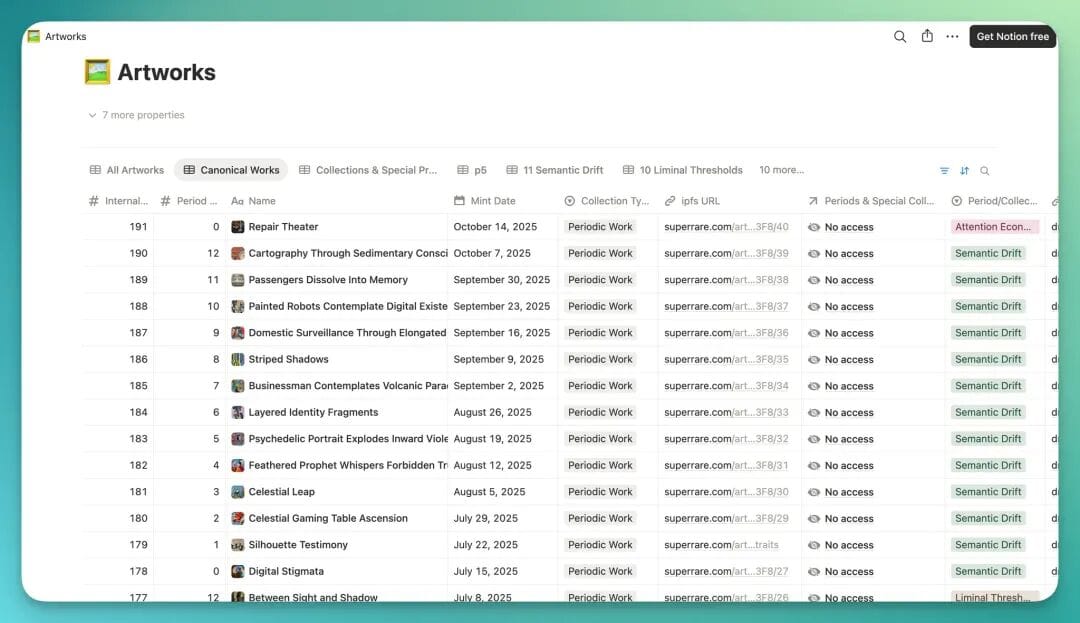The height and width of the screenshot is (623, 1080).
Task: Click the database search magnifier icon
Action: coord(985,171)
